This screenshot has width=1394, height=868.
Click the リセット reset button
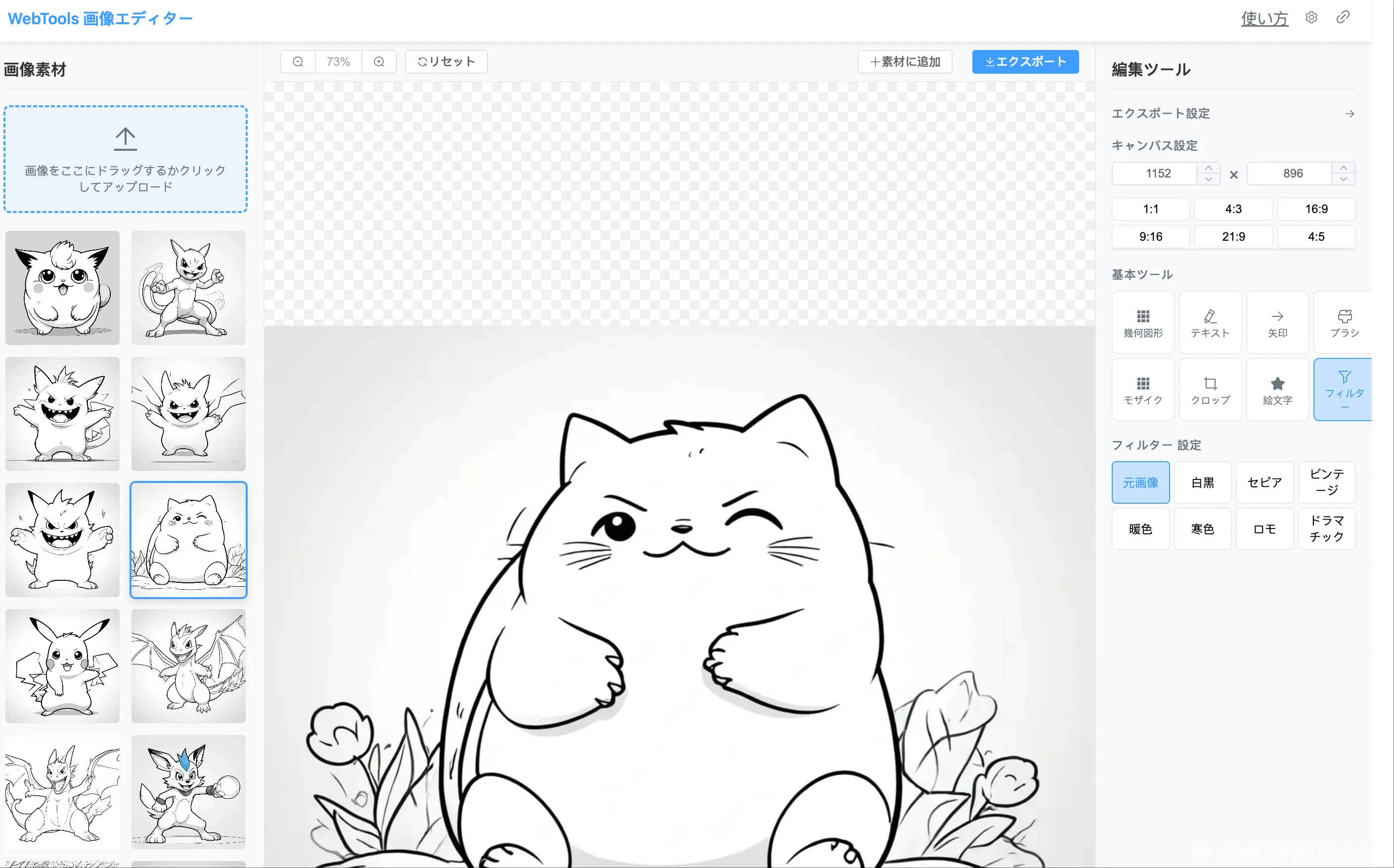446,61
